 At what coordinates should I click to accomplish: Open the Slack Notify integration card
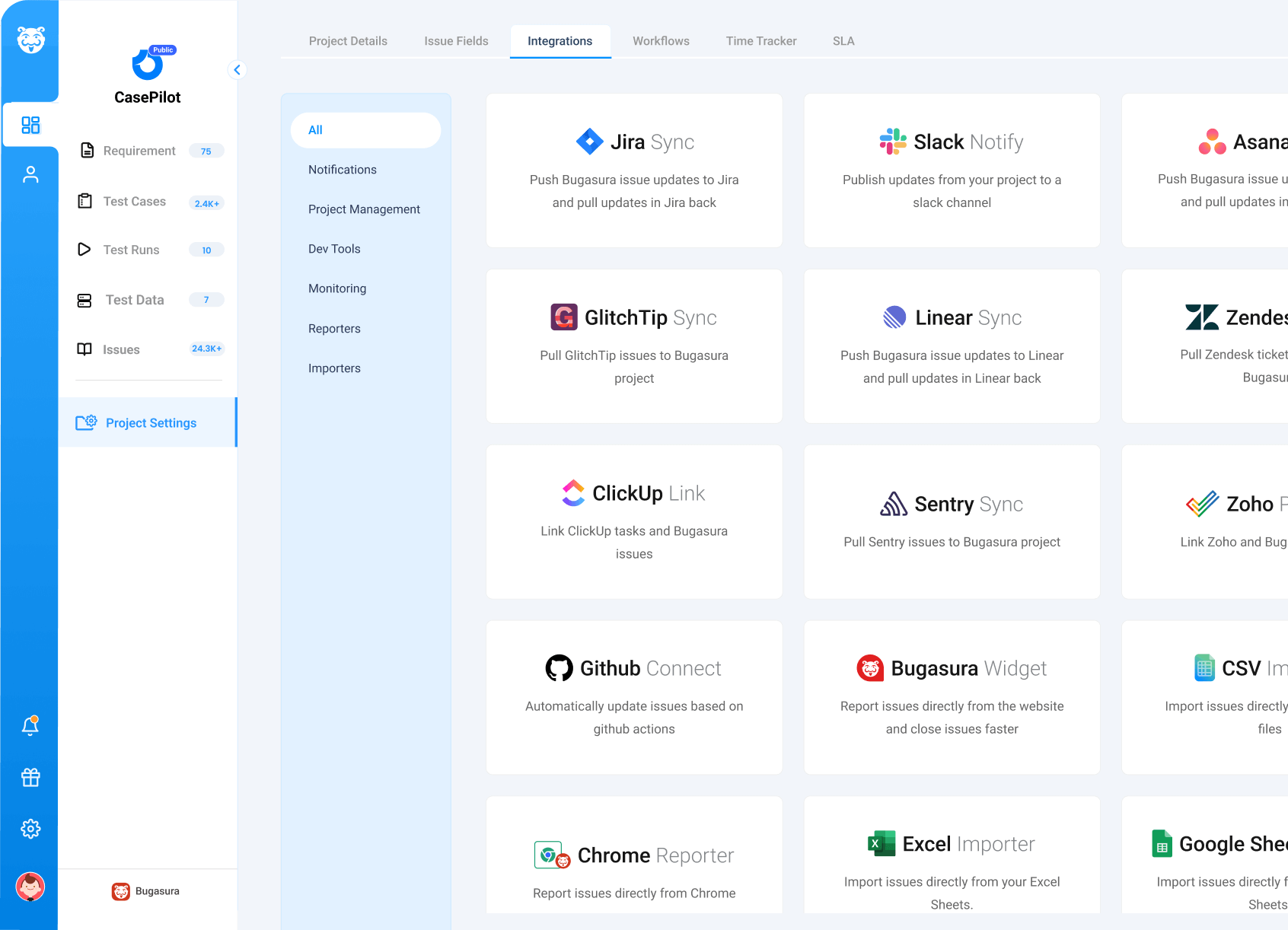[x=952, y=170]
